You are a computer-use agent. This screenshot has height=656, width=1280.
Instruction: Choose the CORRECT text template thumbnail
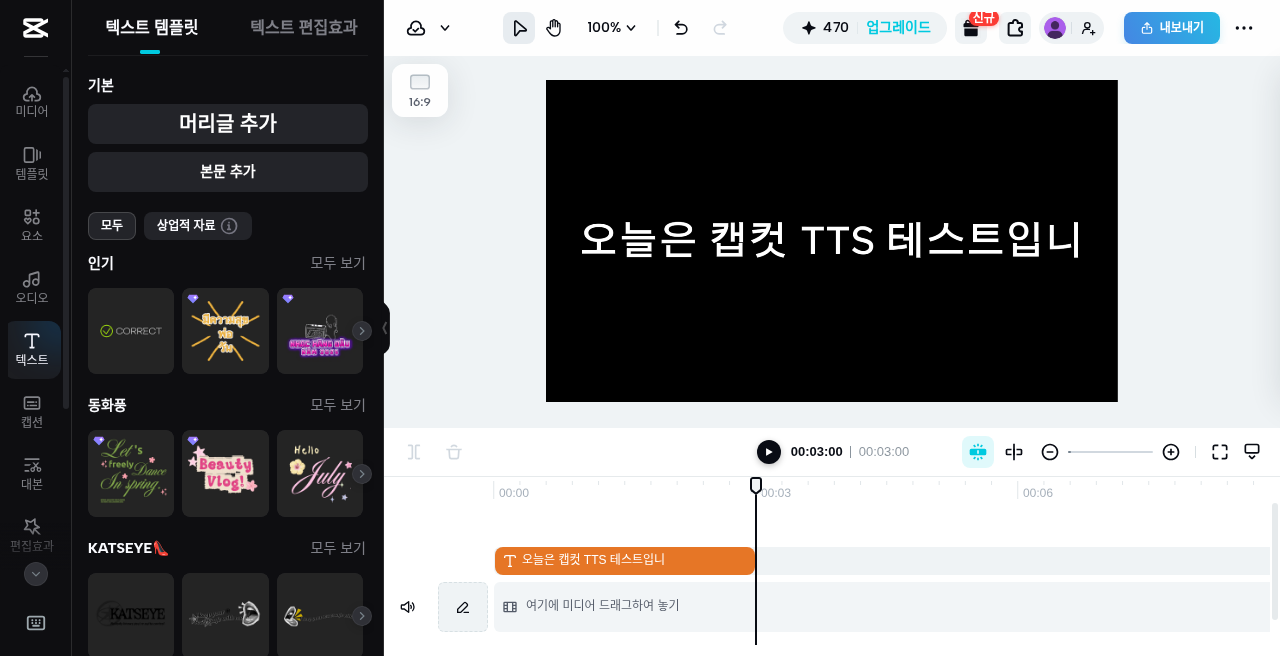click(131, 331)
